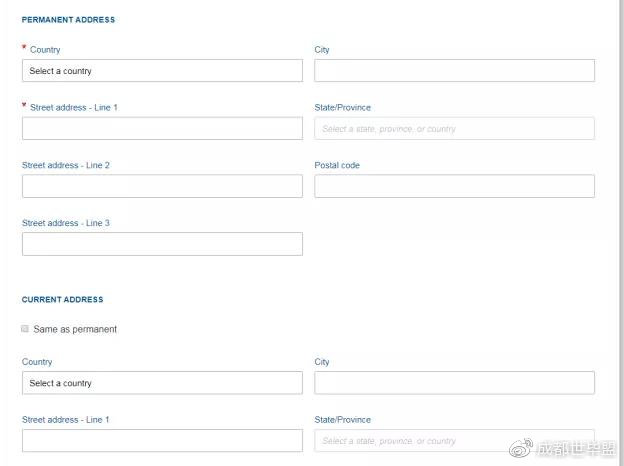The width and height of the screenshot is (624, 466).
Task: Focus the Current Address Street address Line 1 field
Action: tap(162, 441)
